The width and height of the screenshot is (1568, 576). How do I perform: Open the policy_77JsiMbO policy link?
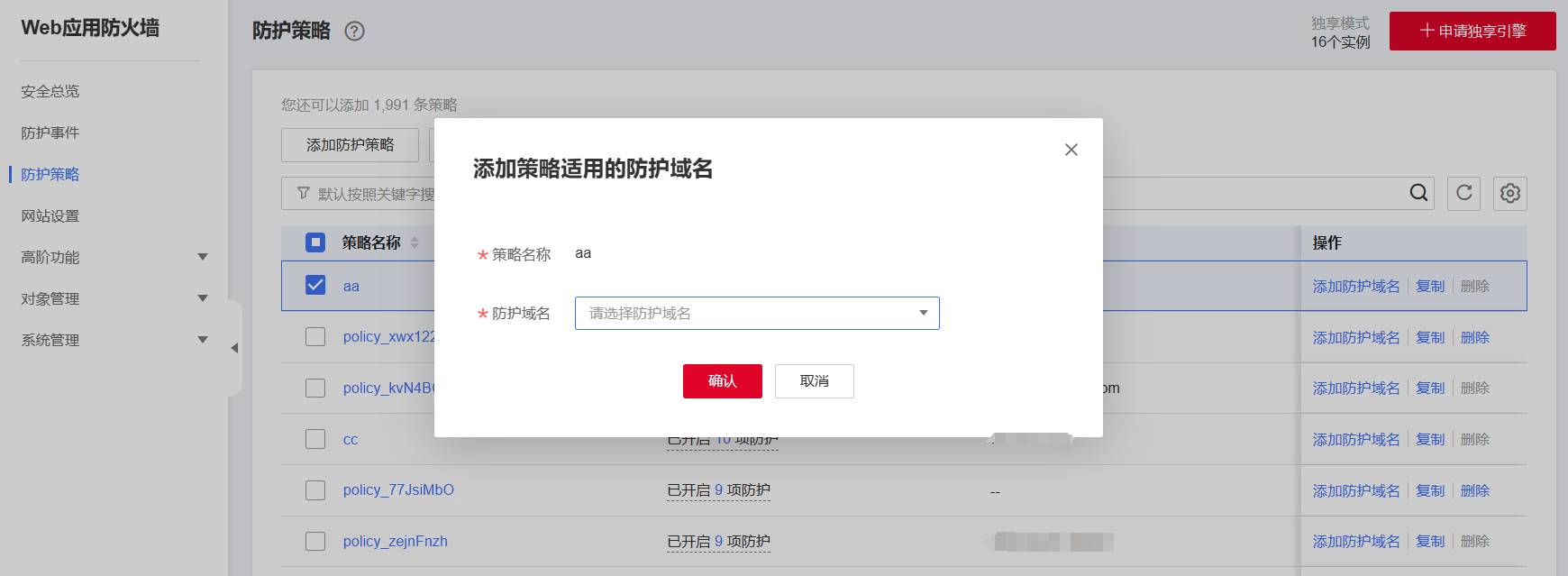[398, 489]
